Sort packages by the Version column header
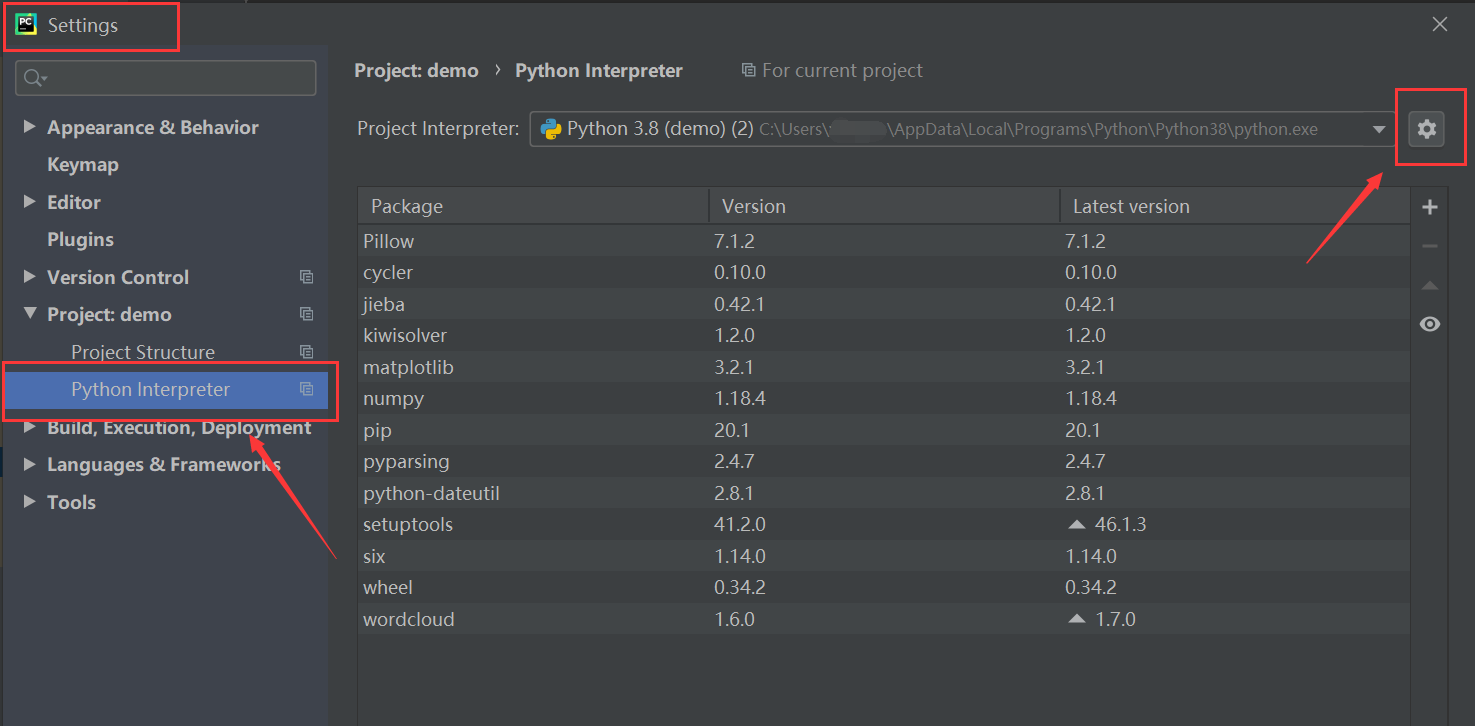Screen dimensions: 1475x726 [x=754, y=206]
